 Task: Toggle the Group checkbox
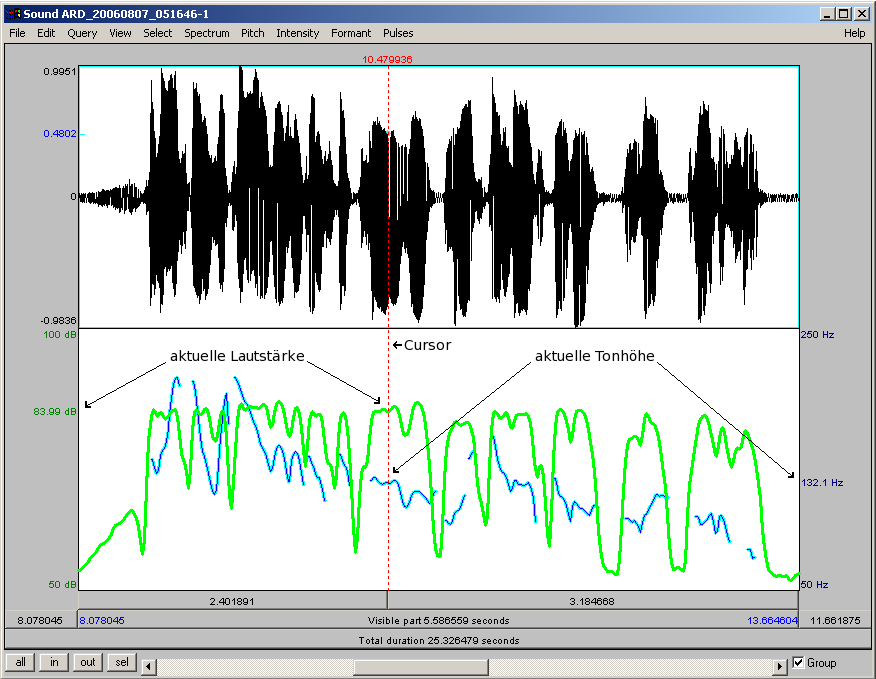799,663
